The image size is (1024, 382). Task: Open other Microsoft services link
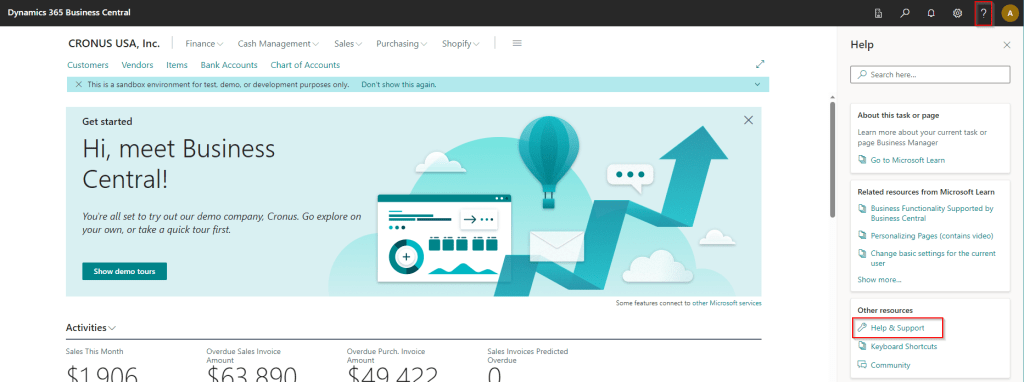pos(727,303)
